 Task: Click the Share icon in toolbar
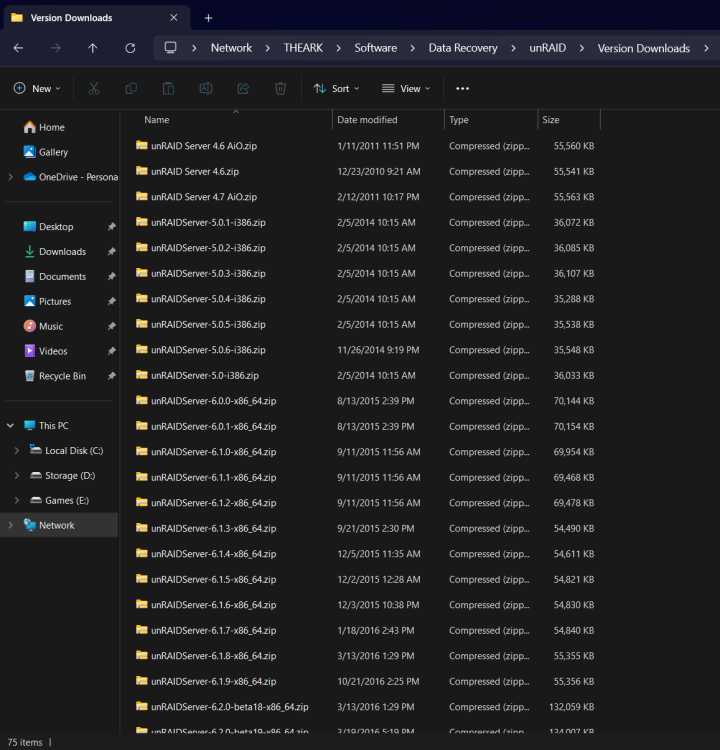[243, 88]
